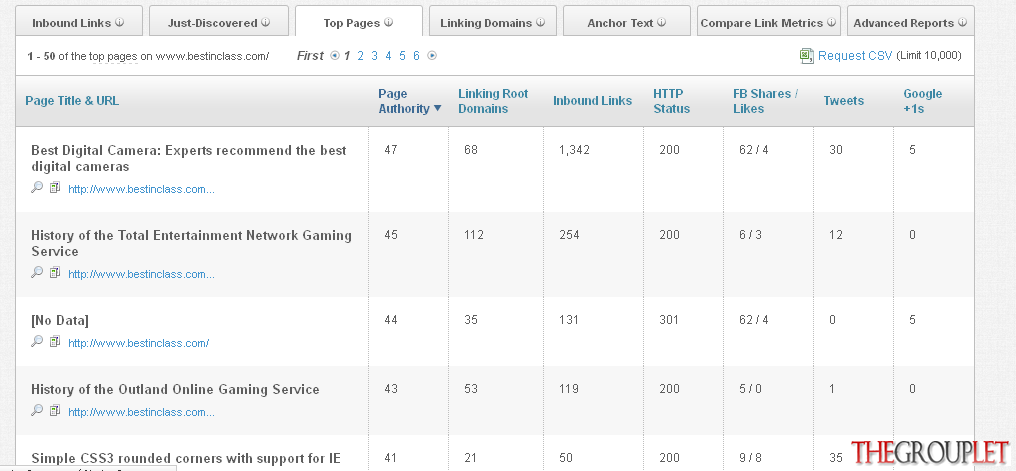This screenshot has height=471, width=1016.
Task: Click info icon on Just-Discovered tab
Action: click(x=266, y=22)
